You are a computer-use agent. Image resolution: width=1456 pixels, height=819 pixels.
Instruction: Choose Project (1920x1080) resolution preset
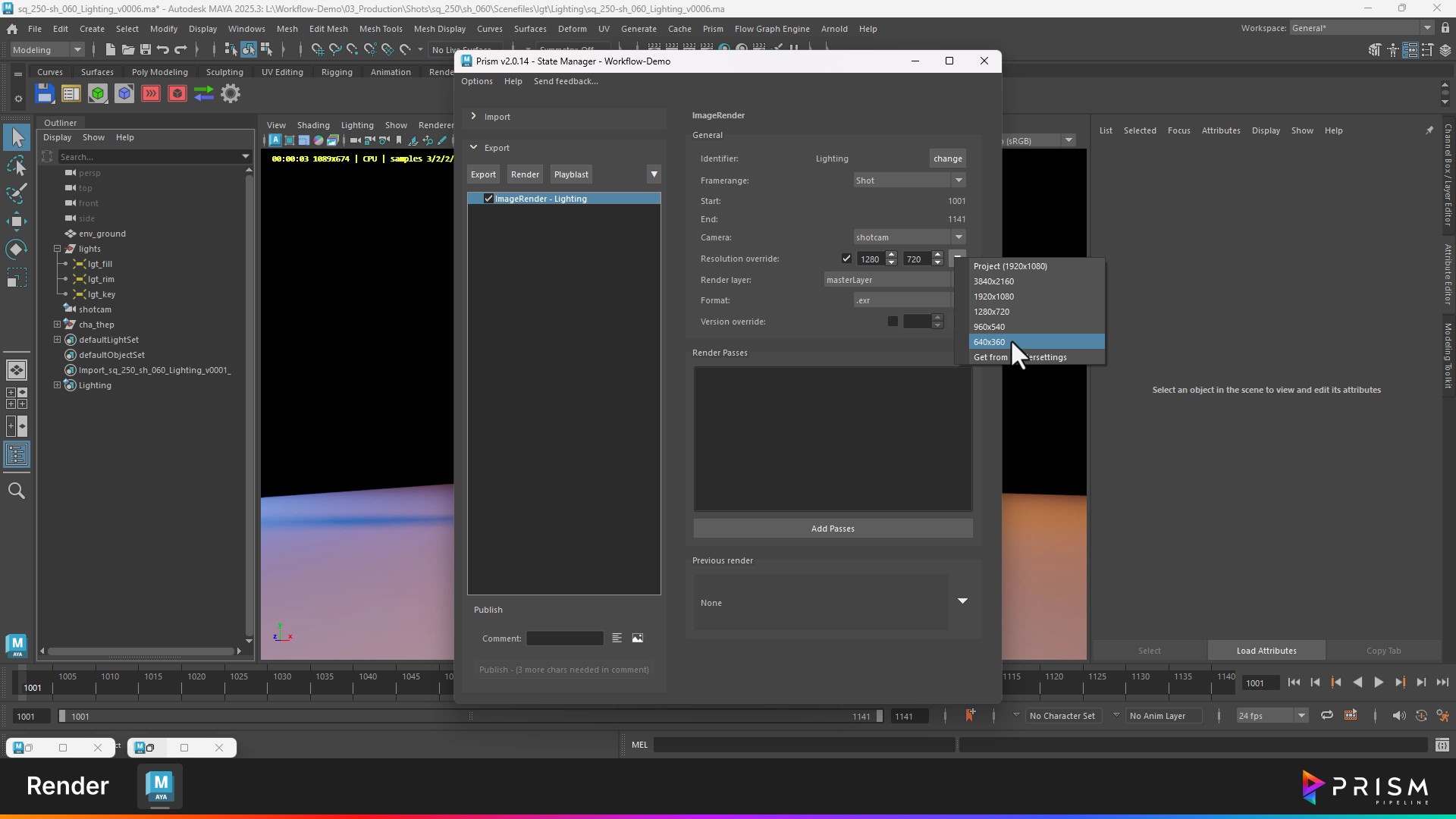pos(1036,266)
